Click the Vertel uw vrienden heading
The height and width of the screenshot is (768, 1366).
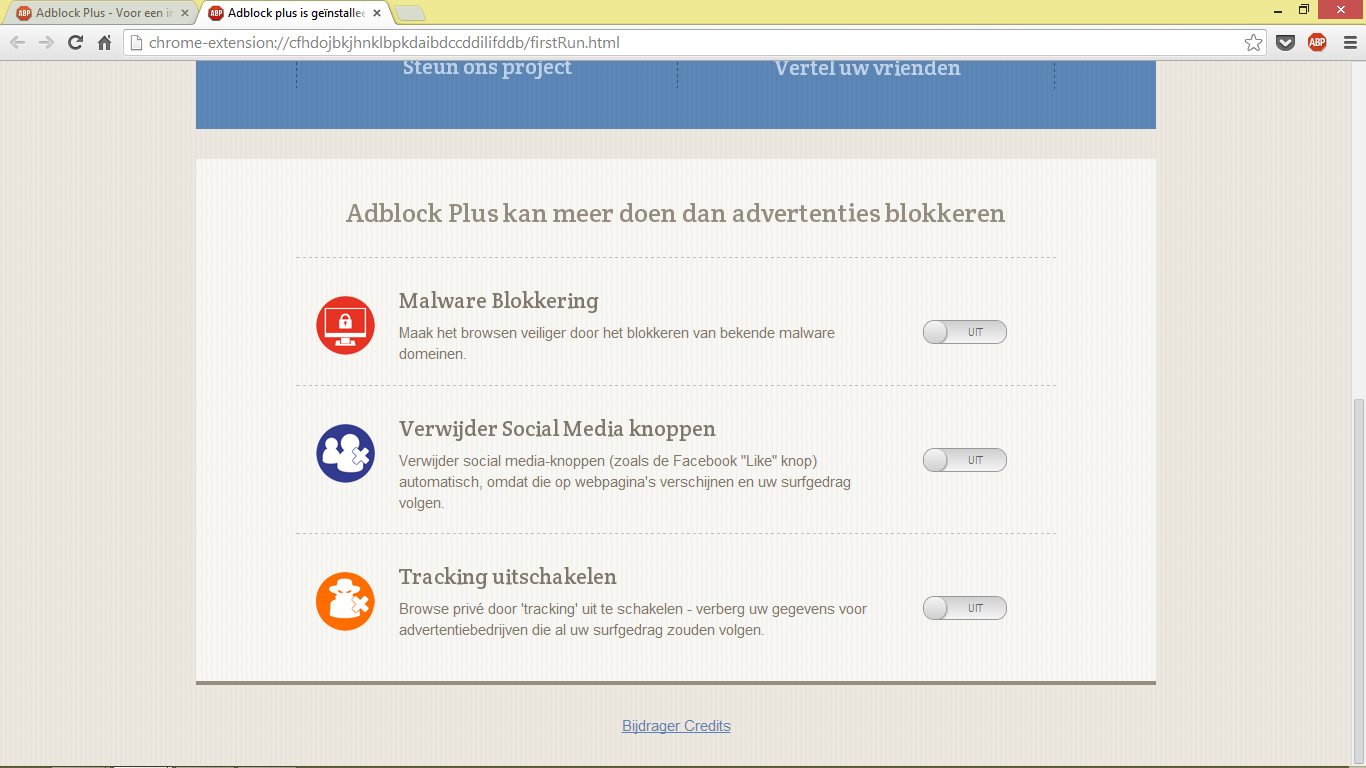tap(867, 68)
